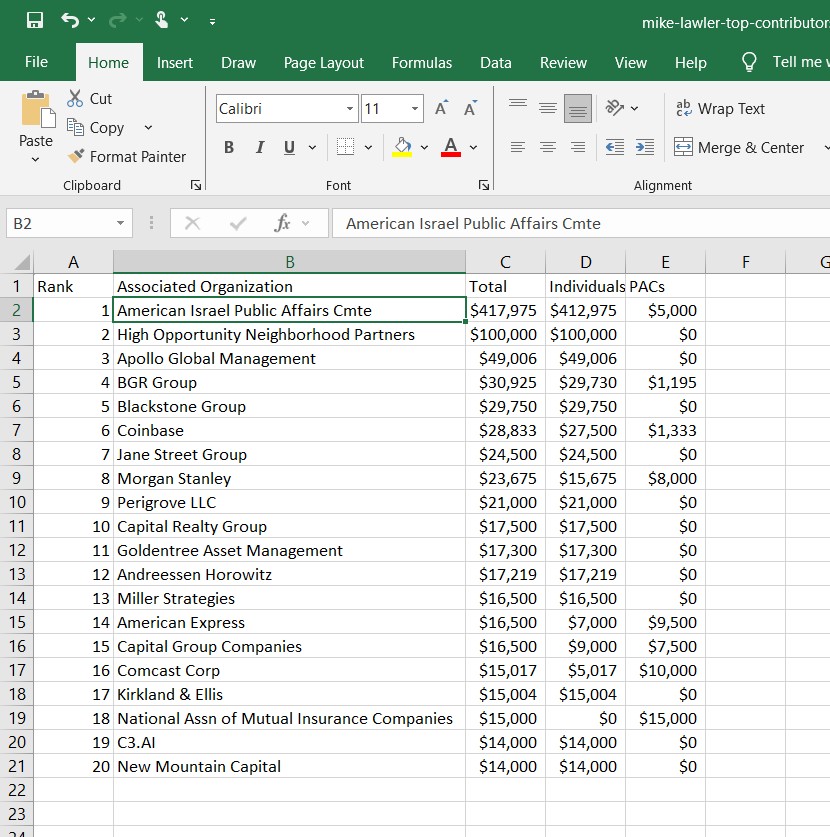Open the undo history dropdown
This screenshot has height=837, width=830.
tap(92, 20)
